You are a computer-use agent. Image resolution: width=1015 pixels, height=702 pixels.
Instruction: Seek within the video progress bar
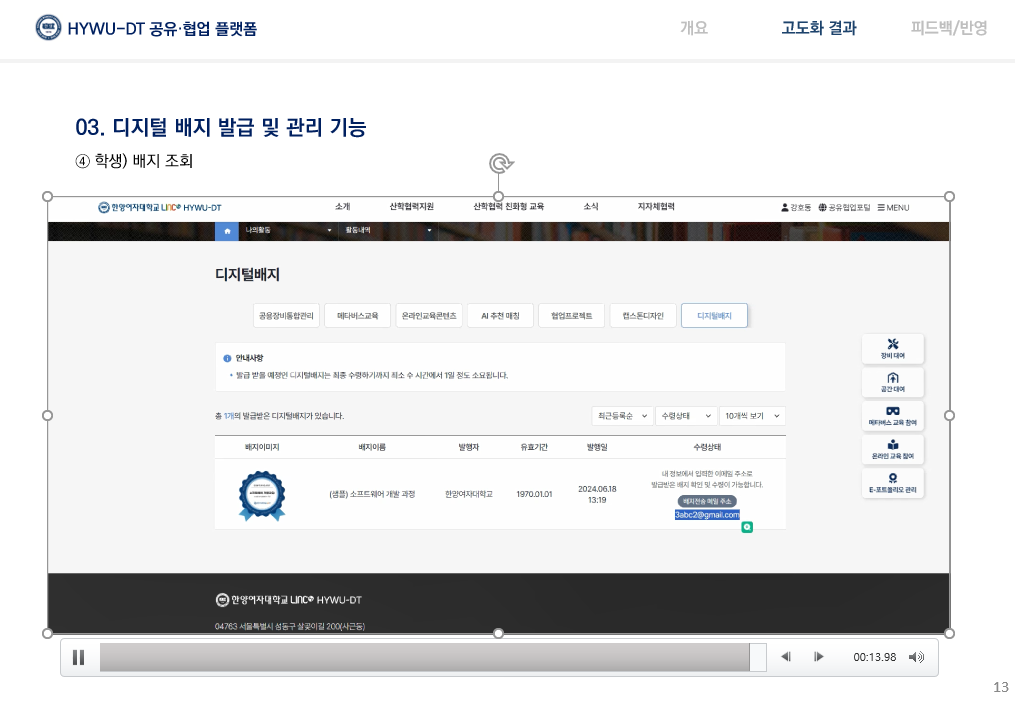pos(432,657)
